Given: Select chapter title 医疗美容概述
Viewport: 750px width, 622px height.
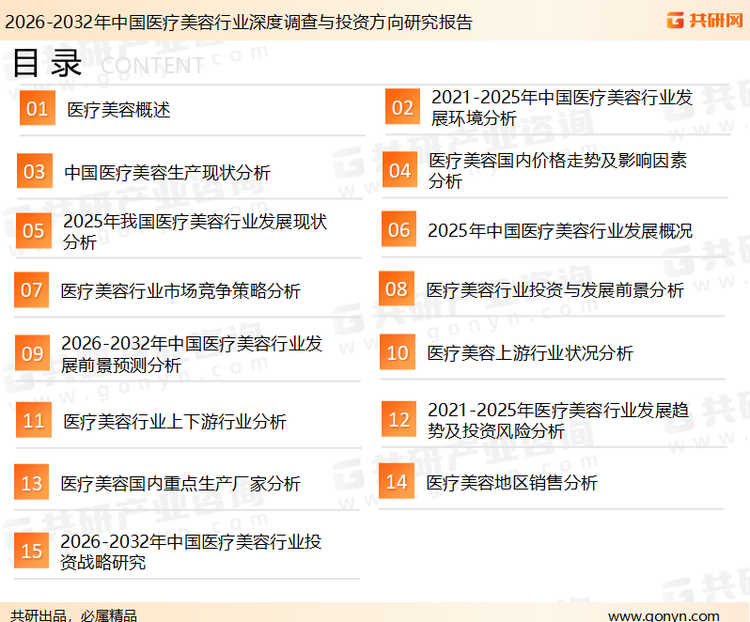Looking at the screenshot, I should [119, 110].
